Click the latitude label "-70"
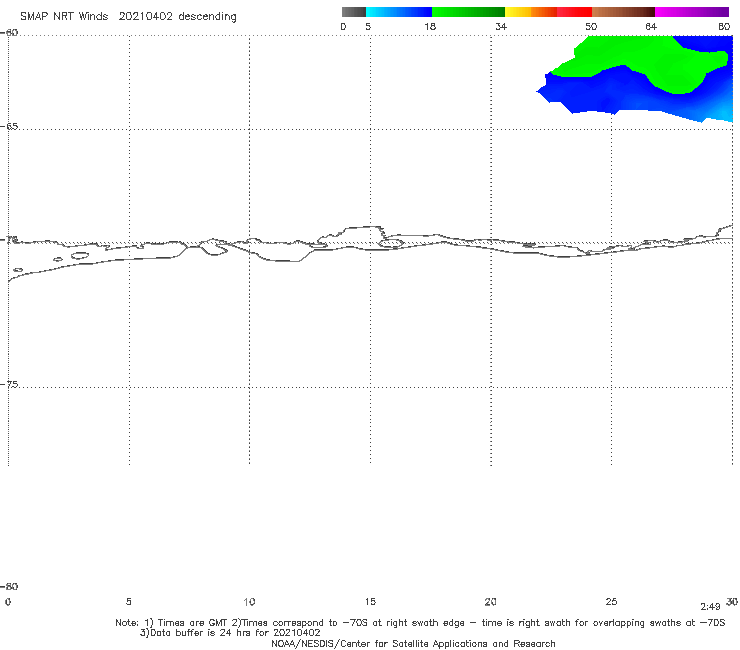The image size is (740, 650). [9, 240]
